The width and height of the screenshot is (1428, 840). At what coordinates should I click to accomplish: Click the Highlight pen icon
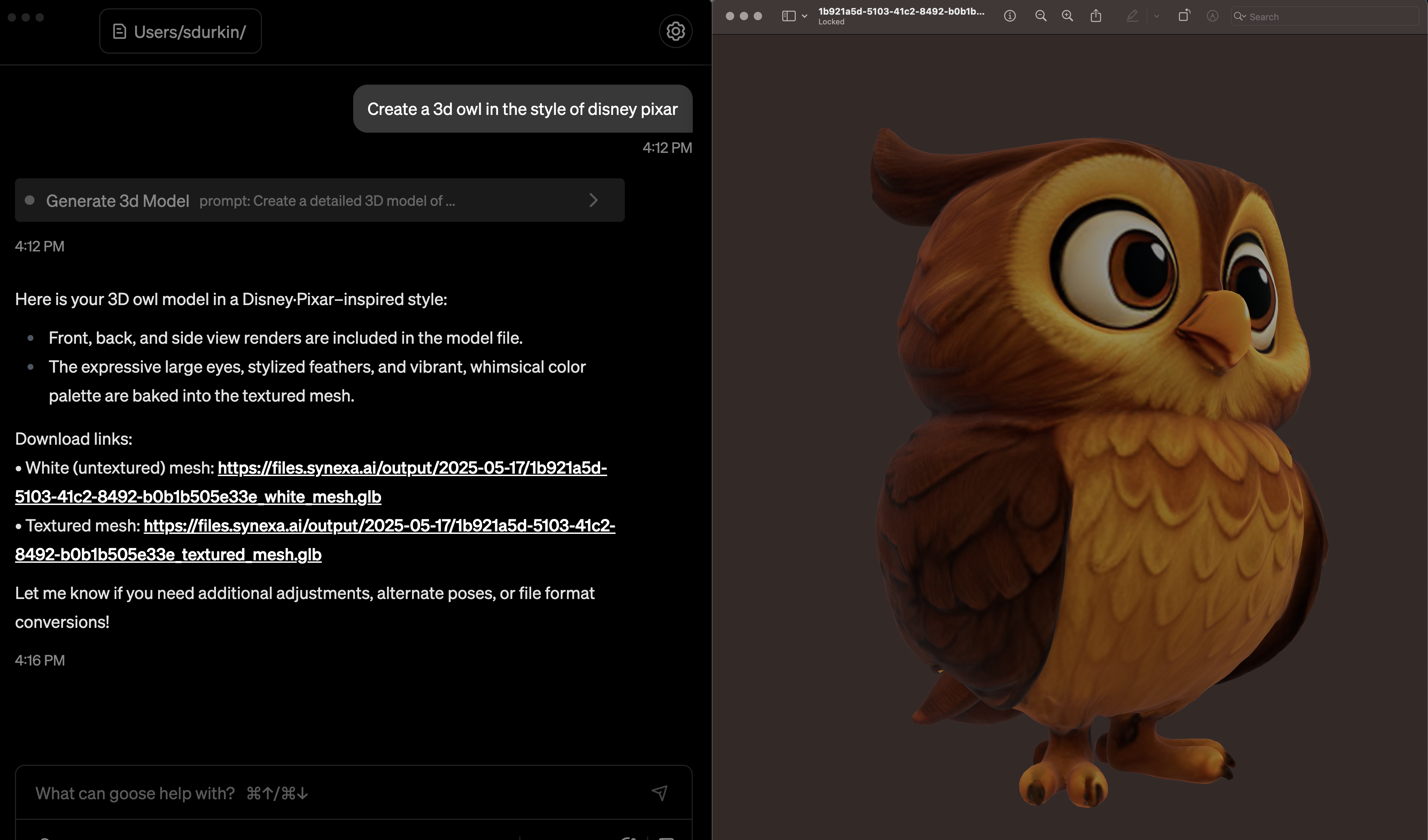pyautogui.click(x=1132, y=16)
